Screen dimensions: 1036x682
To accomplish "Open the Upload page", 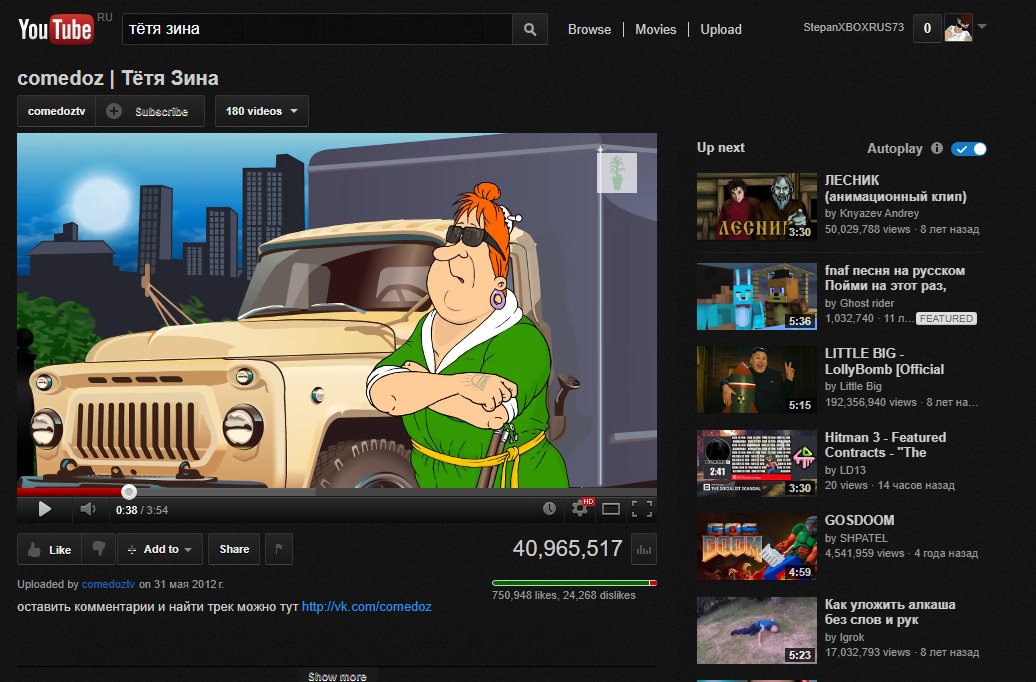I will coord(721,30).
